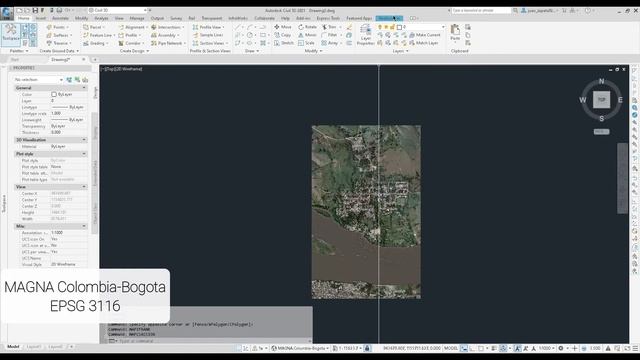The image size is (640, 360).
Task: Open the Annotate ribbon tab
Action: coord(60,18)
